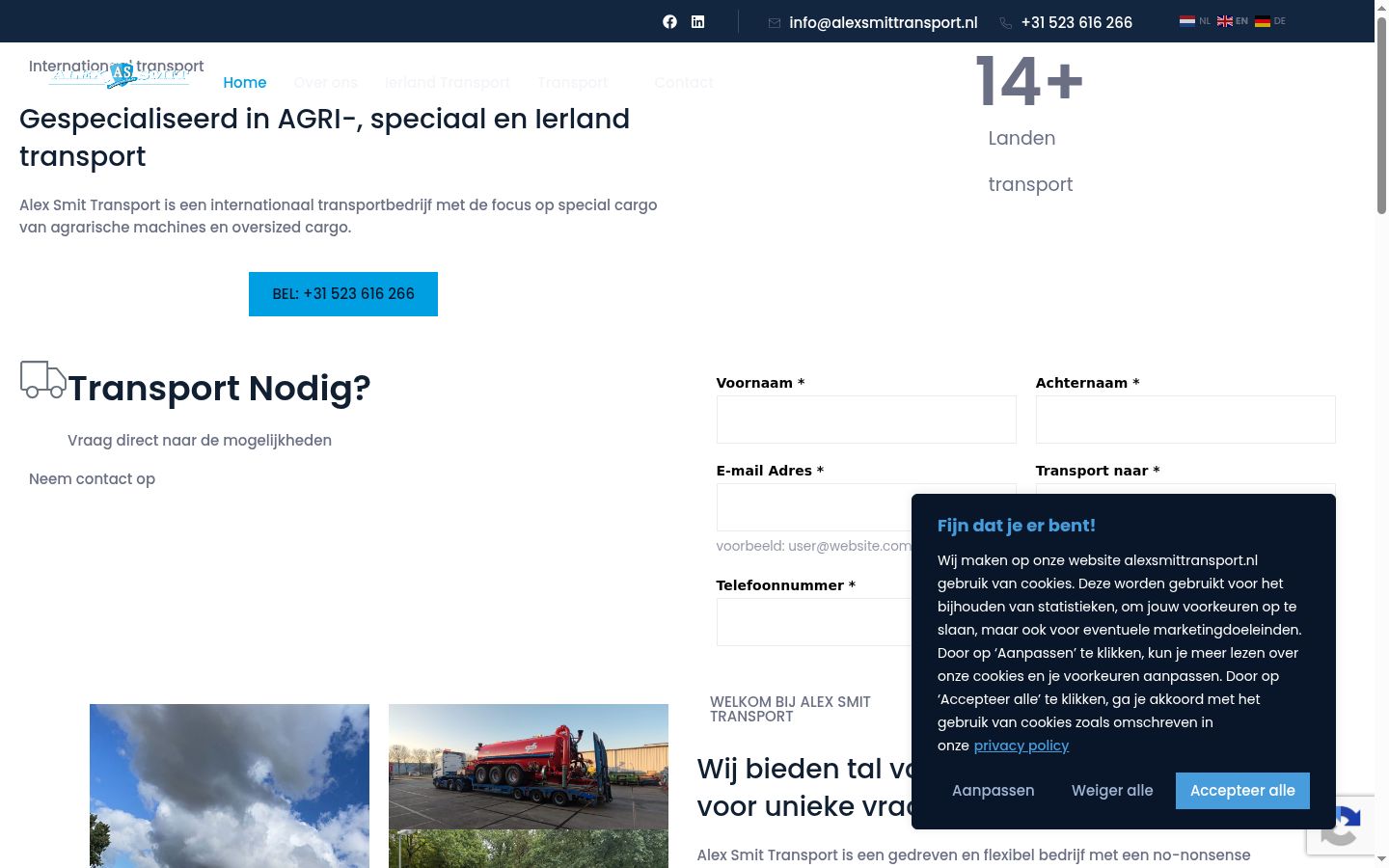The height and width of the screenshot is (868, 1389).
Task: Click phone number link in top bar
Action: click(1076, 22)
